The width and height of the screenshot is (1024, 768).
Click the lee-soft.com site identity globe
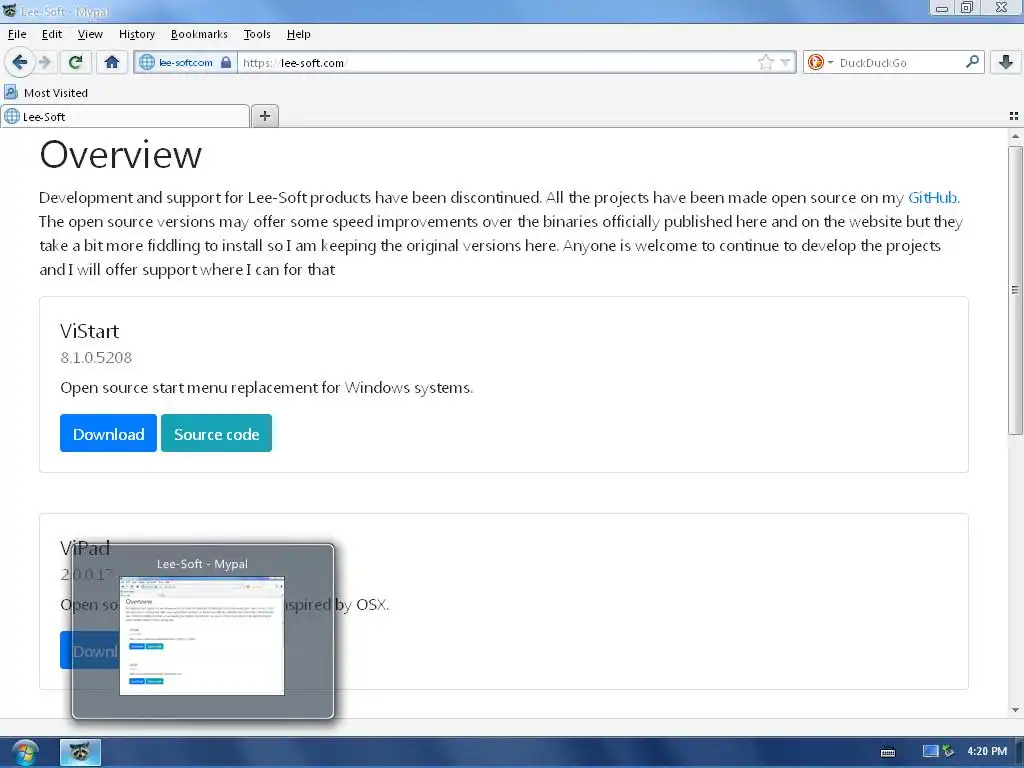pyautogui.click(x=147, y=62)
